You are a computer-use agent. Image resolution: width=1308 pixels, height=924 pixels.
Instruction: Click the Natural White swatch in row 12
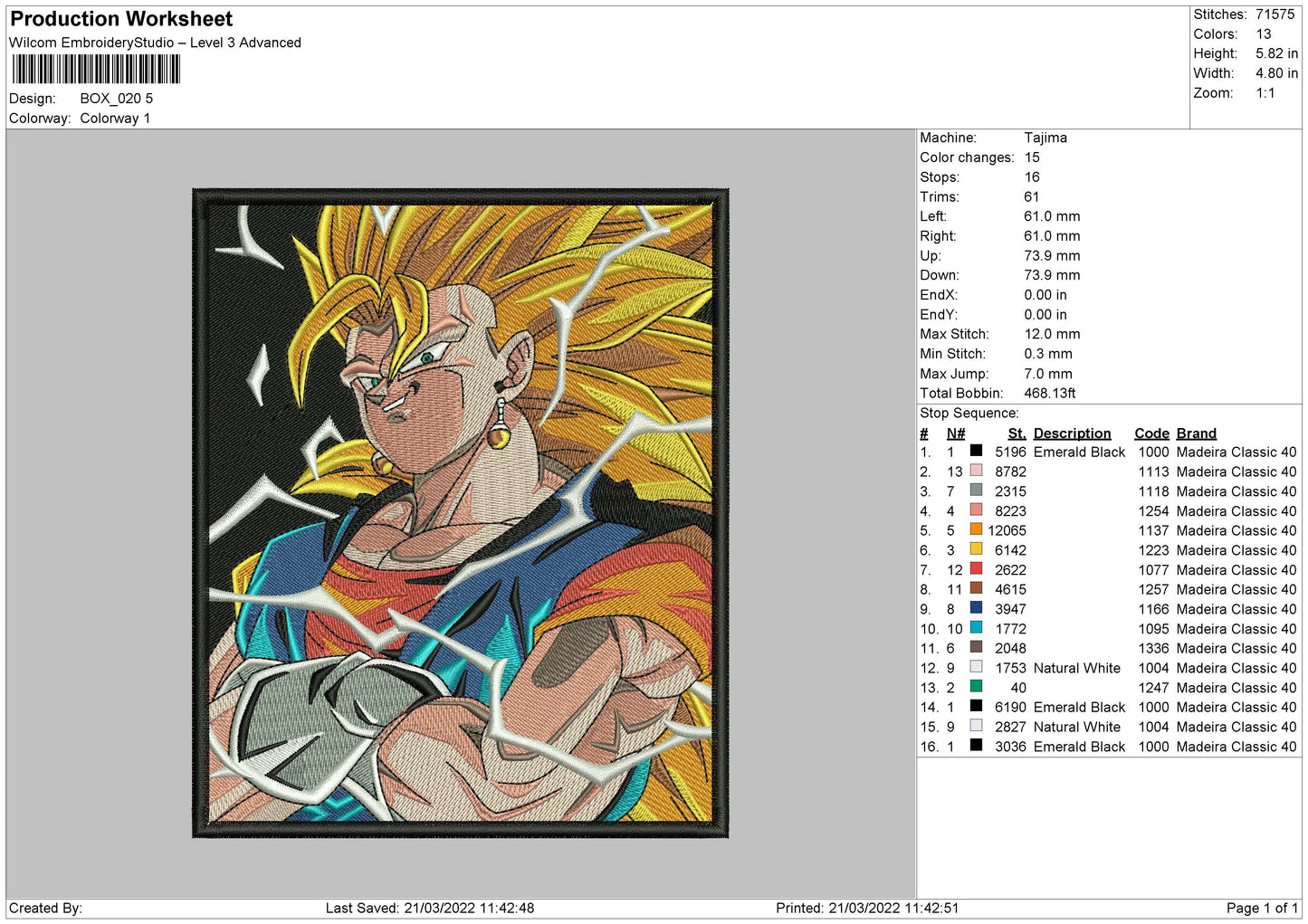tap(976, 667)
